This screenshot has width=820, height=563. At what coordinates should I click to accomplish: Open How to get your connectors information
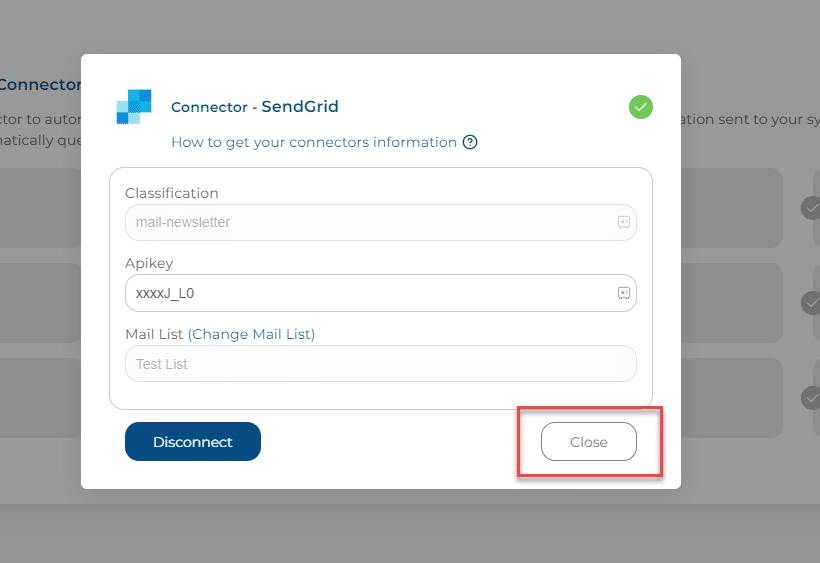[x=314, y=142]
